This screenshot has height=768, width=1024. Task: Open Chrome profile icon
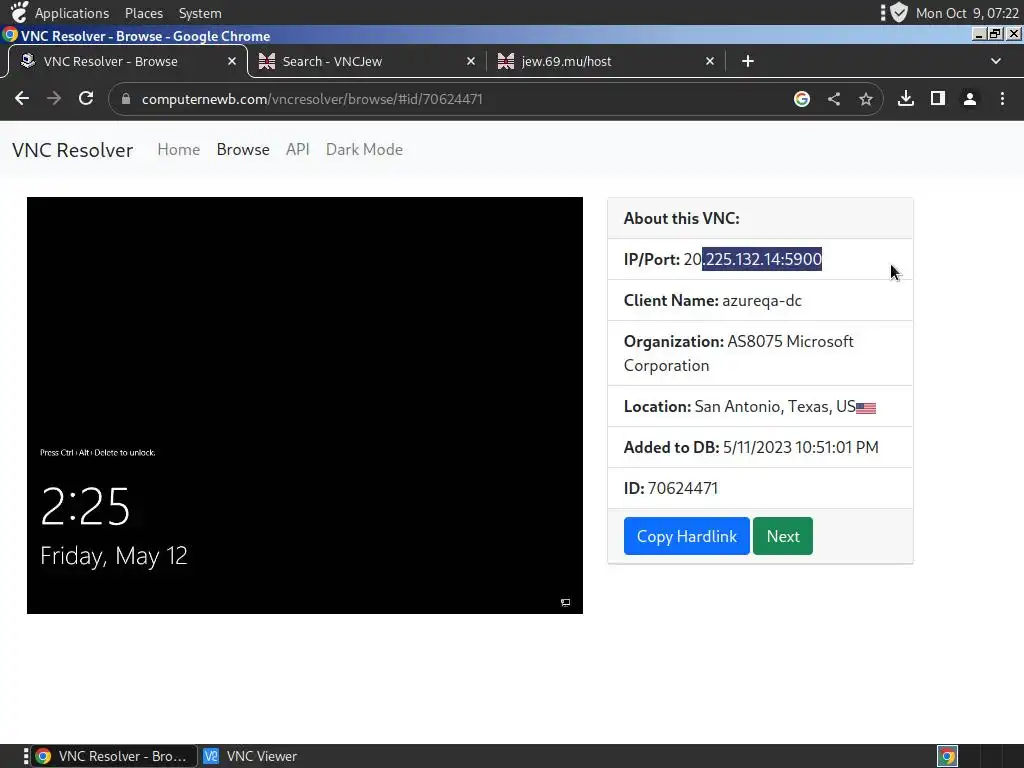pos(970,99)
